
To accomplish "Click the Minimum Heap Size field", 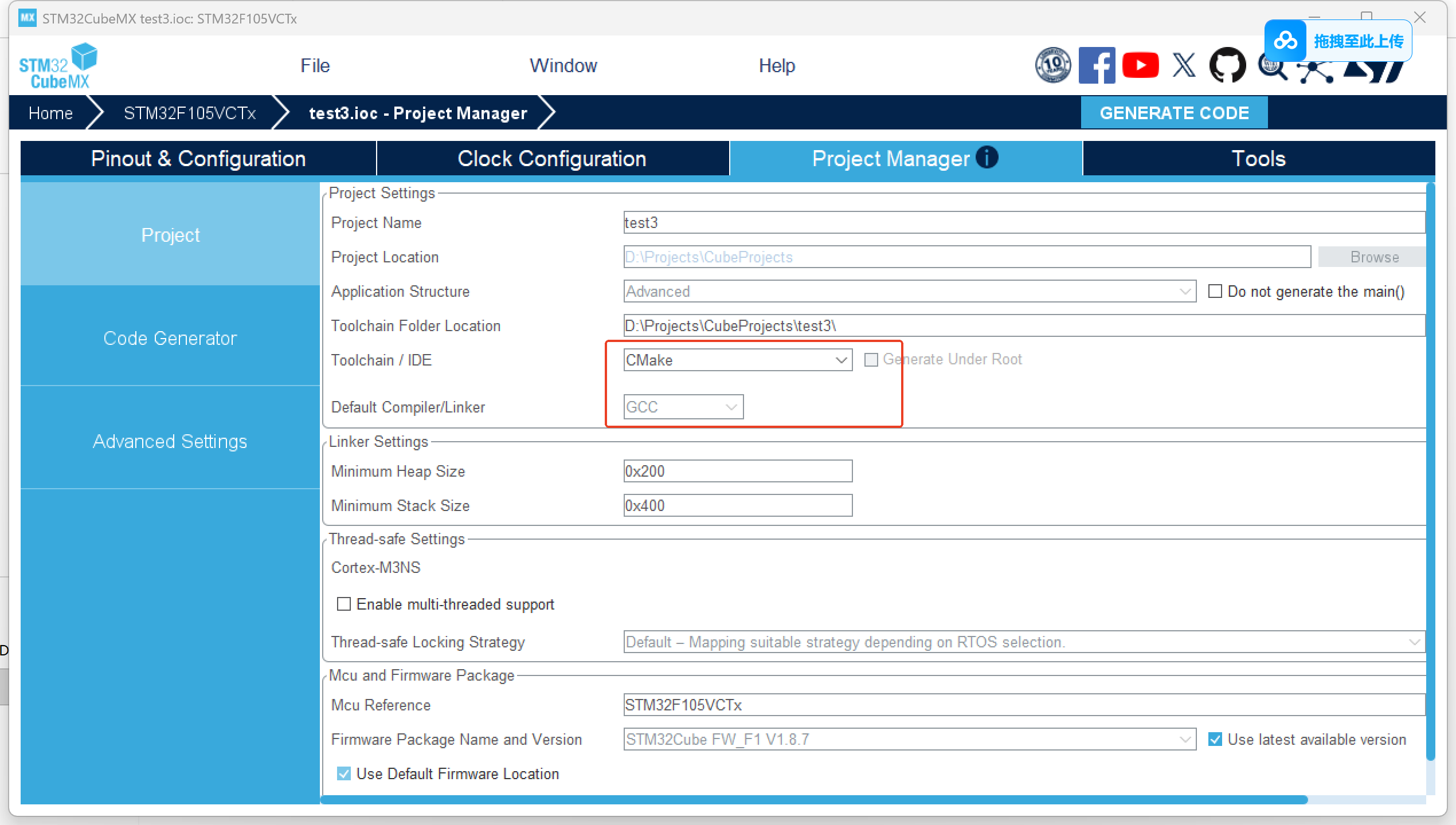I will tap(737, 471).
